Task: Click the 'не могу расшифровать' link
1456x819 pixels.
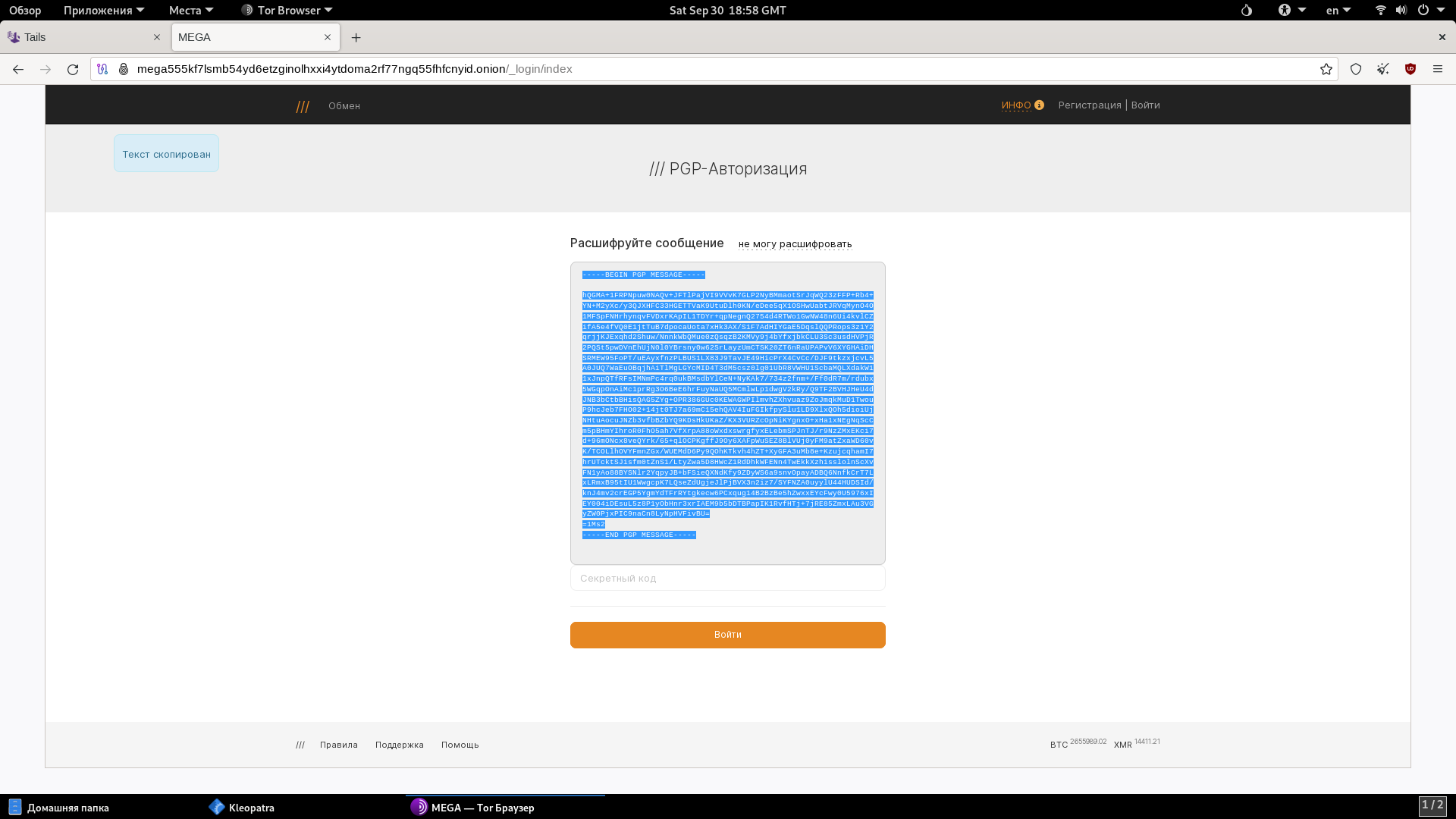Action: click(795, 244)
